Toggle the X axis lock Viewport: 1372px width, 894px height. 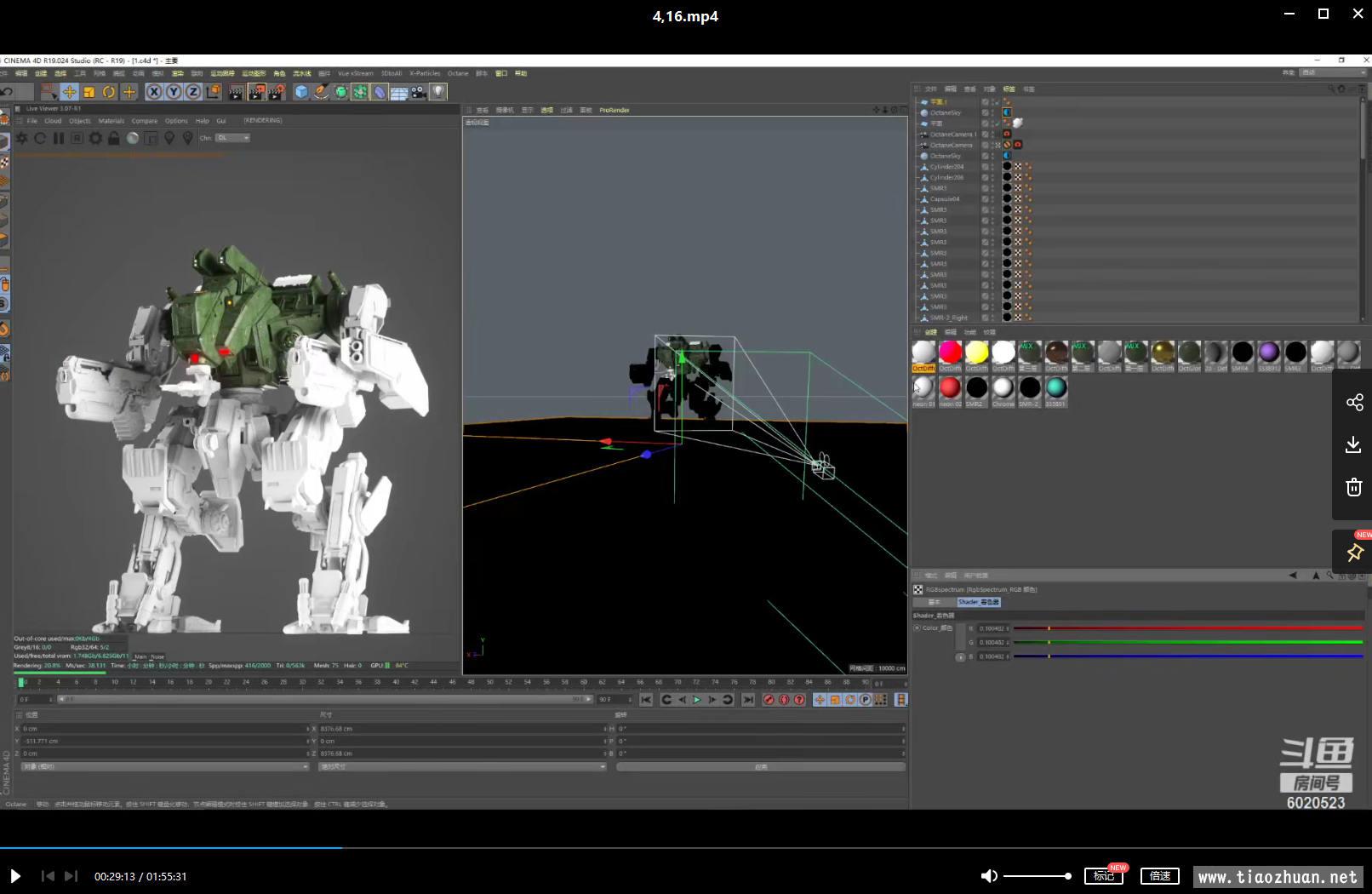154,92
